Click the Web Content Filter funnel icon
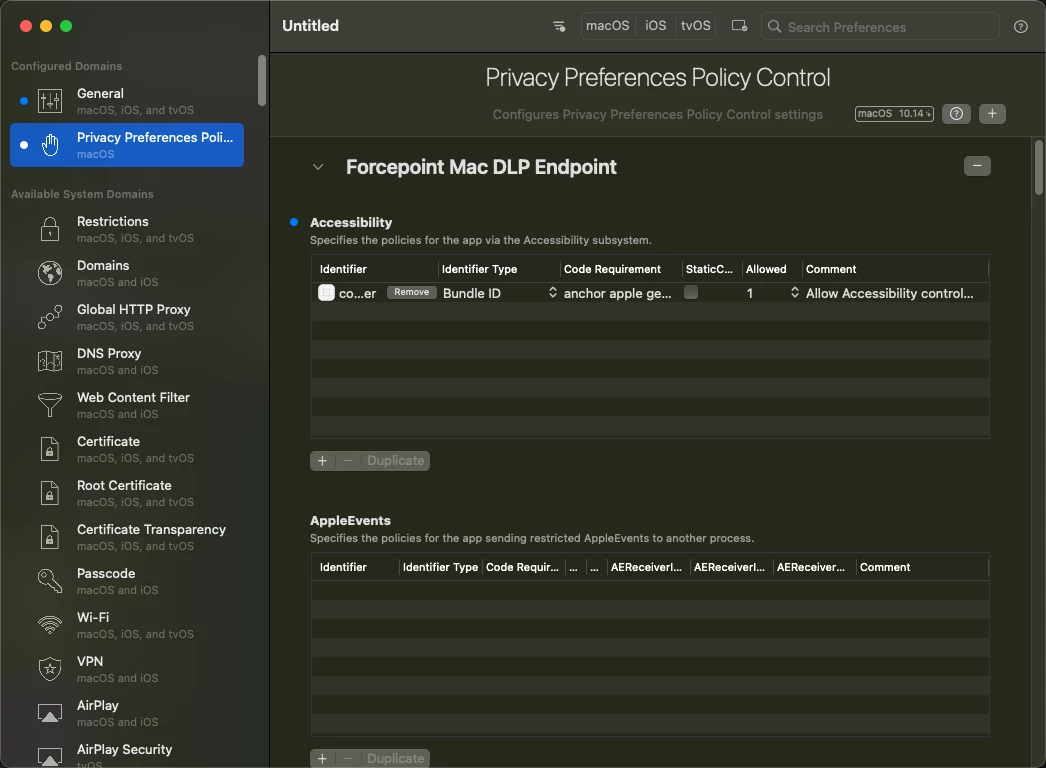This screenshot has height=768, width=1046. click(x=50, y=405)
